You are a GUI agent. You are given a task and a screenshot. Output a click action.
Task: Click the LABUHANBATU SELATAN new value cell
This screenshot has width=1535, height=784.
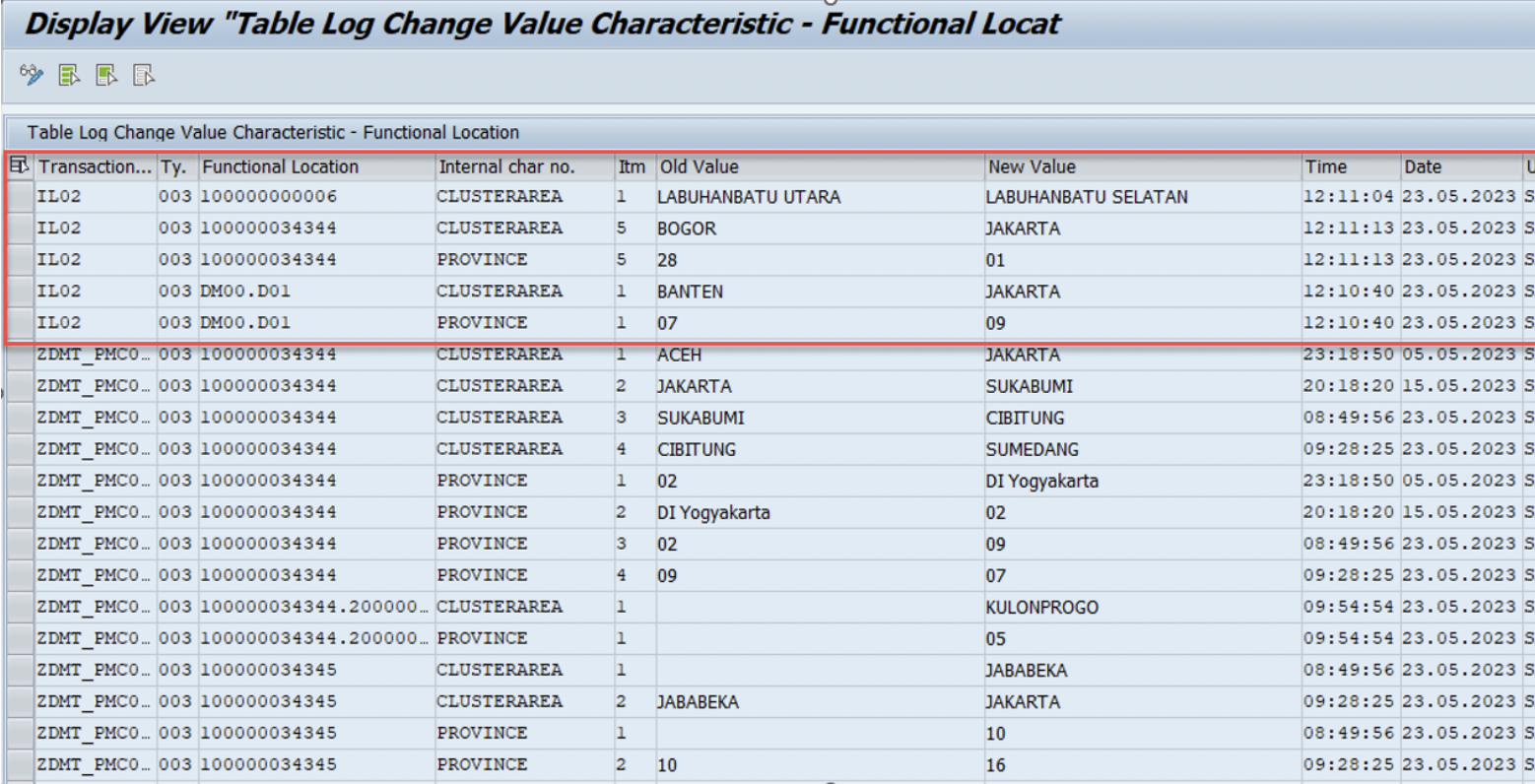pyautogui.click(x=1086, y=197)
